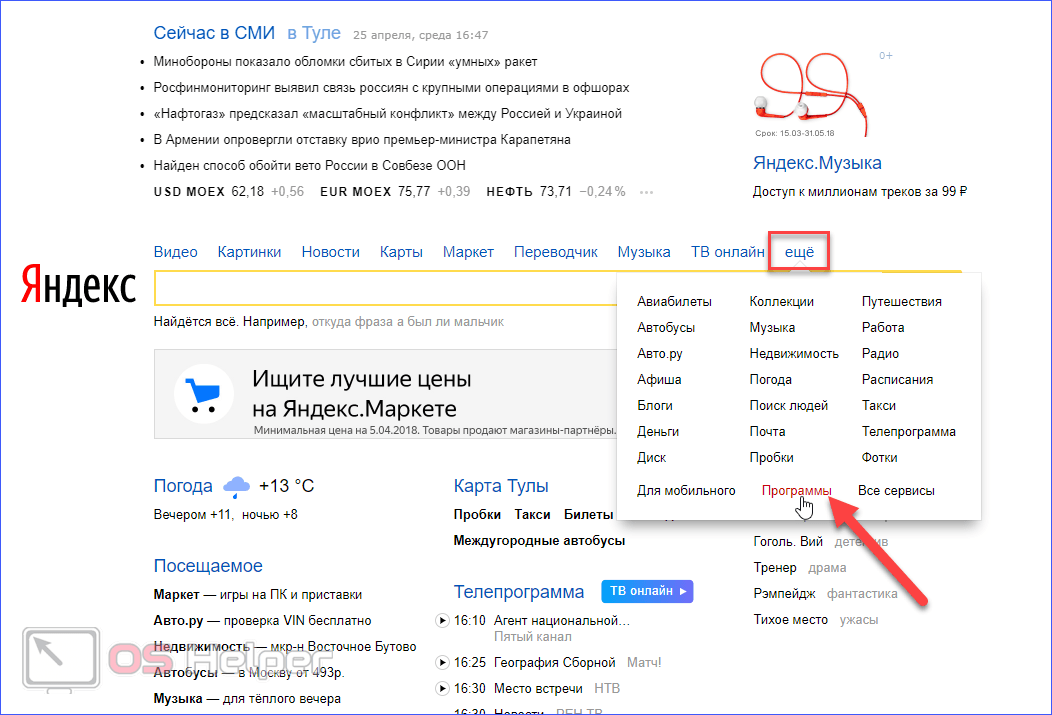Open the Найден способ обойти вето headline

tap(309, 166)
